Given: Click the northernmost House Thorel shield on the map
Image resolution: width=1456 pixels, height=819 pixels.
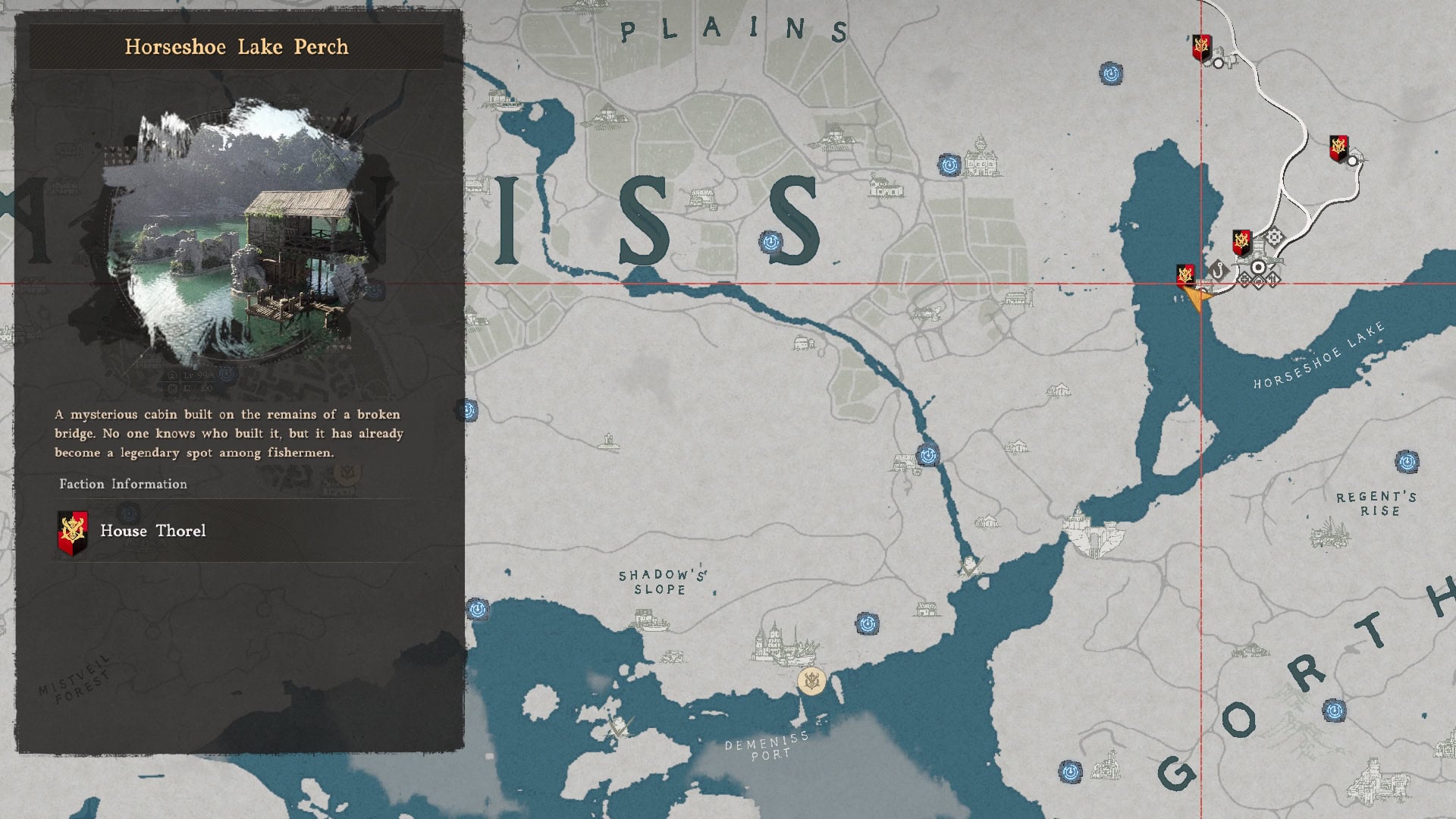Looking at the screenshot, I should [x=1201, y=47].
